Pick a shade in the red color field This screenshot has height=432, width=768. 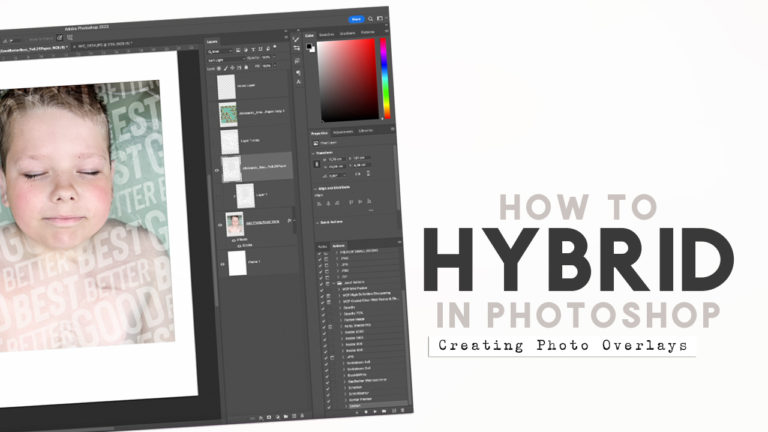(347, 80)
